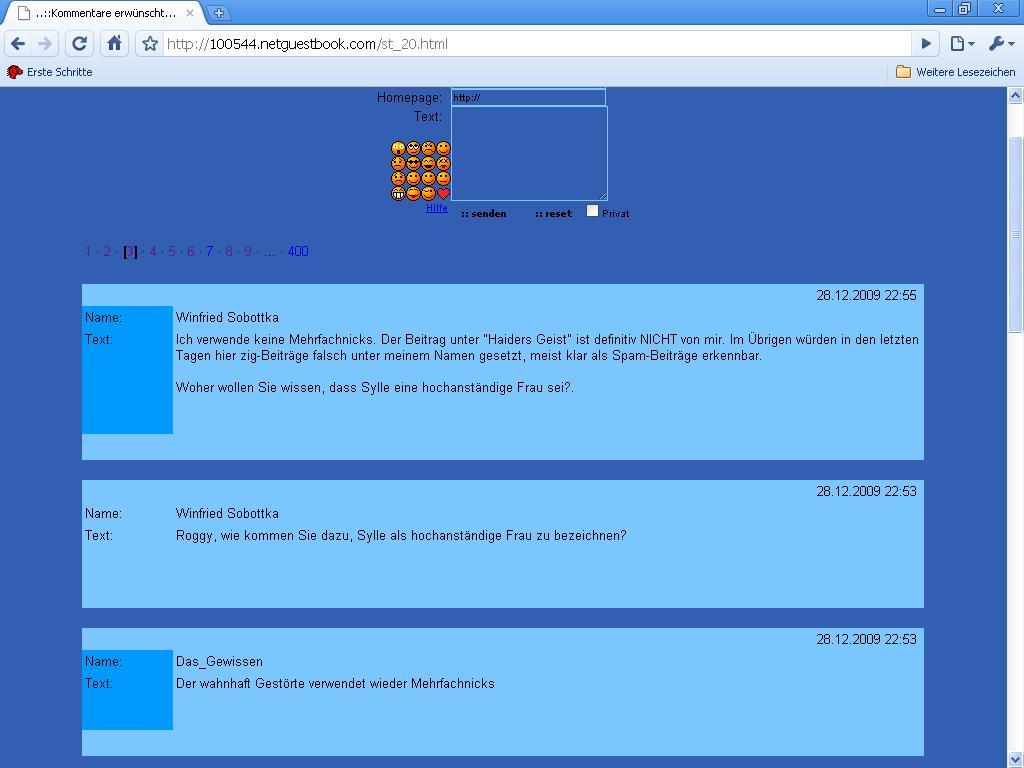Viewport: 1024px width, 768px height.
Task: Go to guestbook page 9
Action: (x=248, y=251)
